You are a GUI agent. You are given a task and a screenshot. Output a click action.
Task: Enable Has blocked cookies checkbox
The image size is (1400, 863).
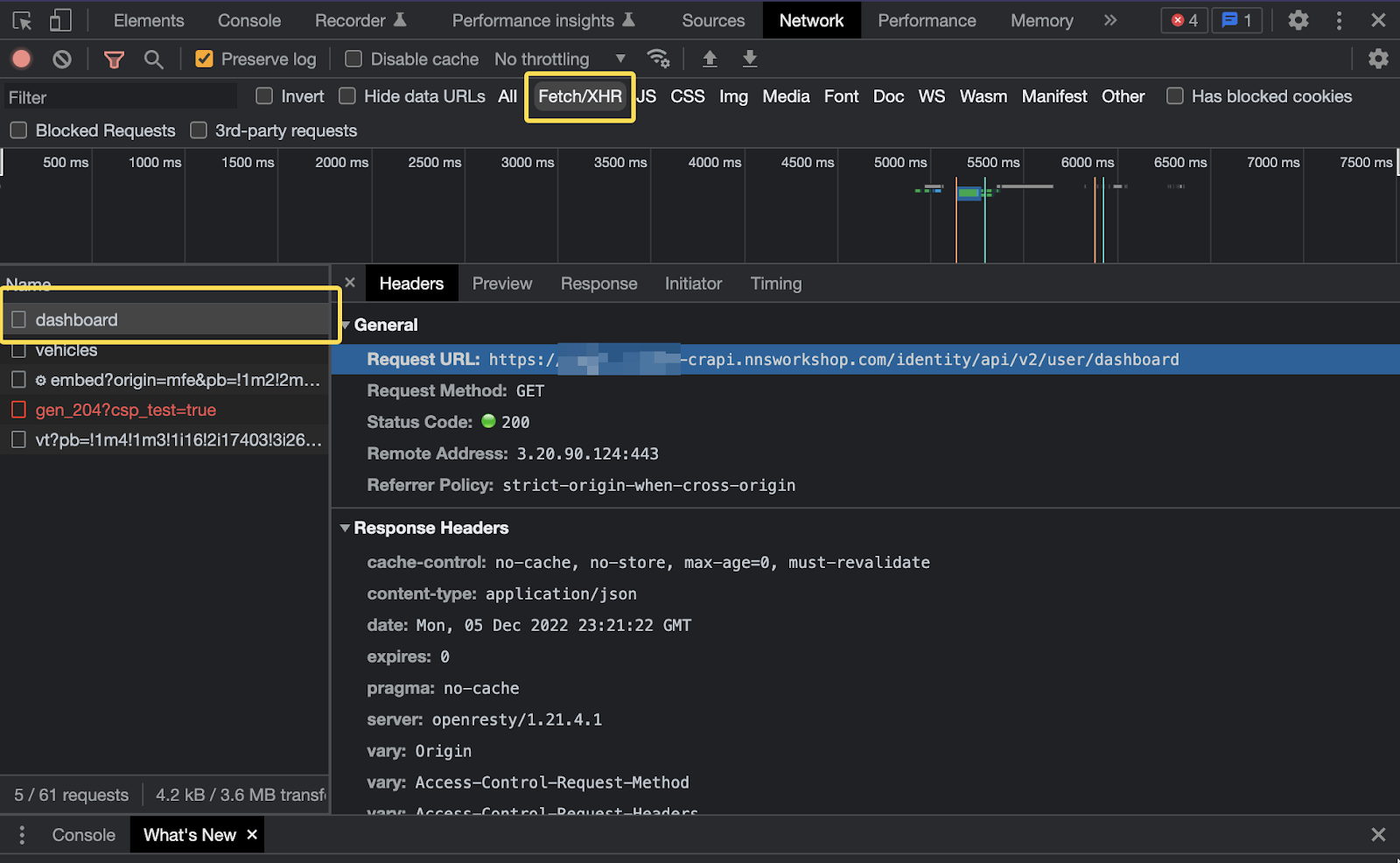pos(1175,96)
